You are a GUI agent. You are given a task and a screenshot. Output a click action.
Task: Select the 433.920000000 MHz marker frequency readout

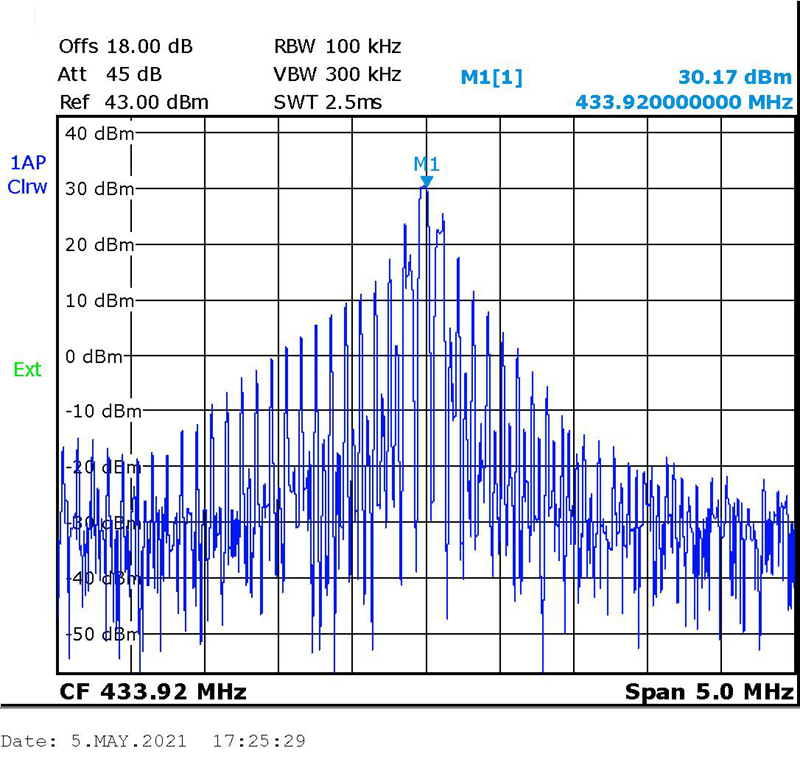(684, 102)
